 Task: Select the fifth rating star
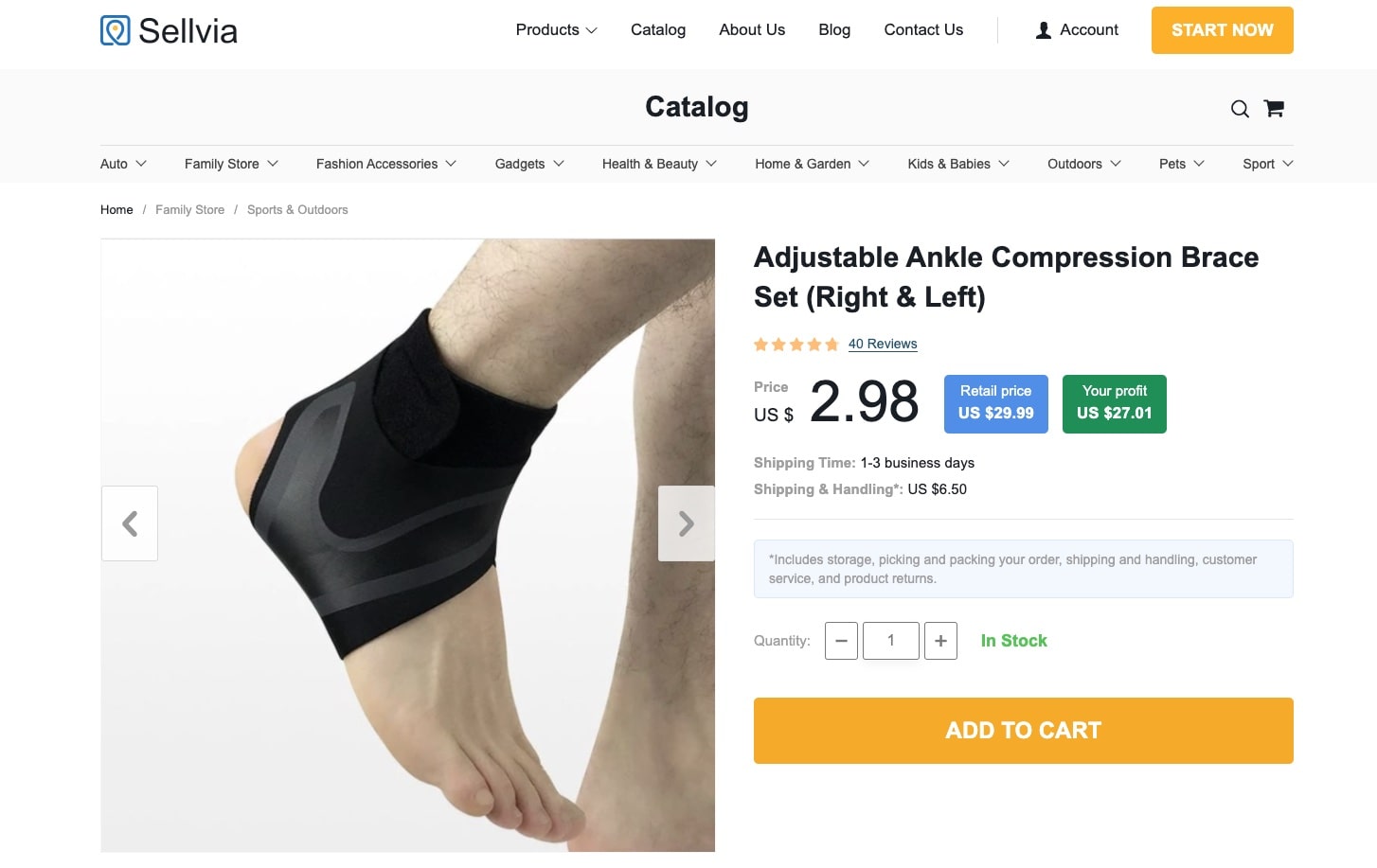pos(832,345)
